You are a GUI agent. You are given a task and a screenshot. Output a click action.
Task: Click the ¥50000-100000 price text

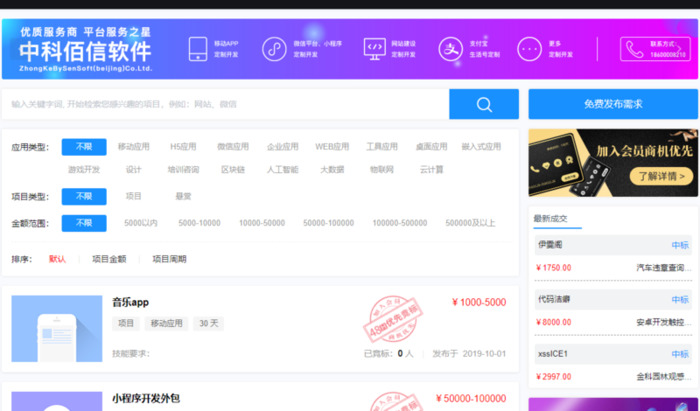pyautogui.click(x=471, y=399)
